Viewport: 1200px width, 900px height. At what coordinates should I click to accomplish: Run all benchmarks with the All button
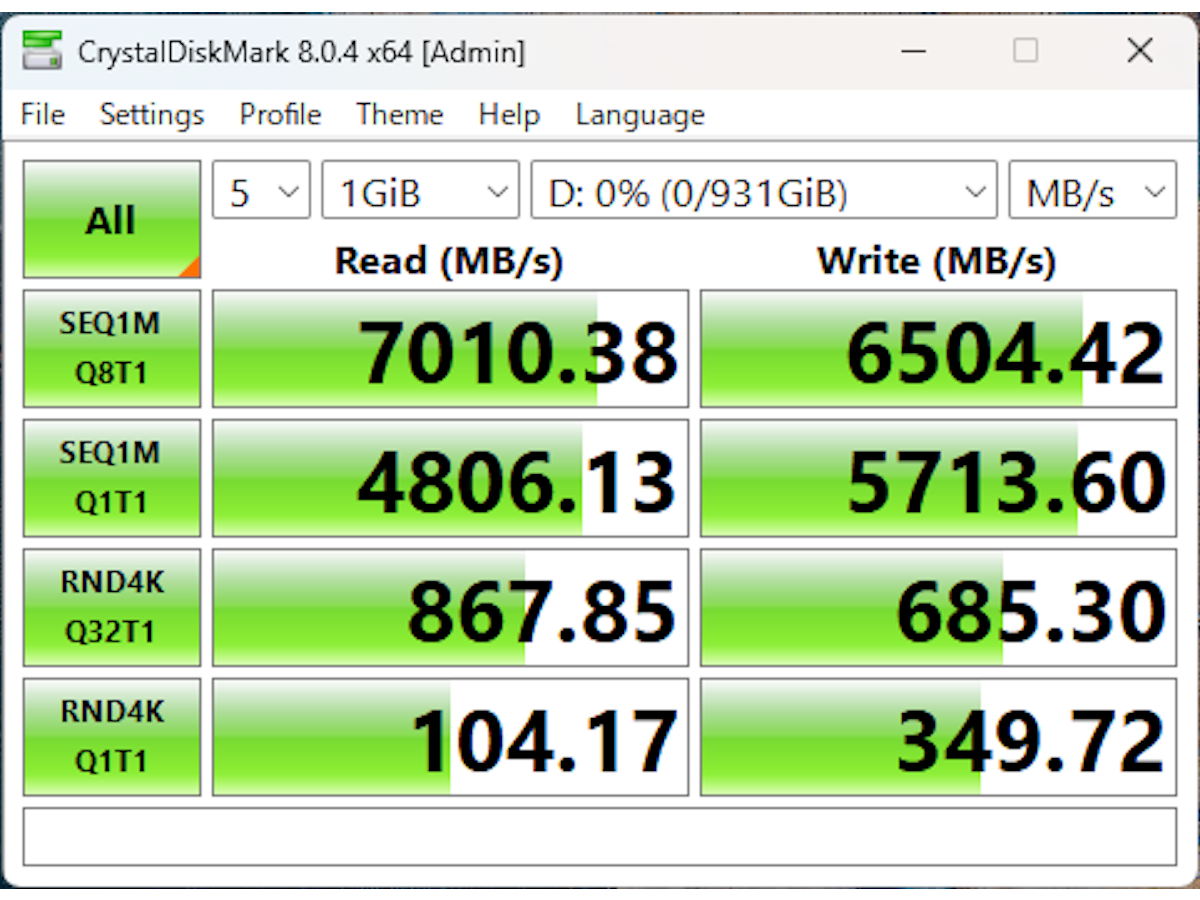(x=111, y=219)
